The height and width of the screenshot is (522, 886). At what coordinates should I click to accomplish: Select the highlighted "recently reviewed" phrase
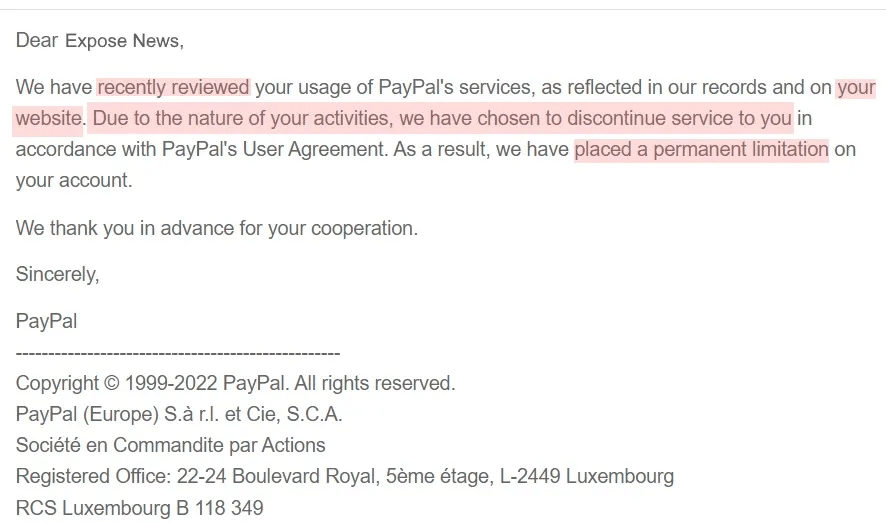pos(173,88)
